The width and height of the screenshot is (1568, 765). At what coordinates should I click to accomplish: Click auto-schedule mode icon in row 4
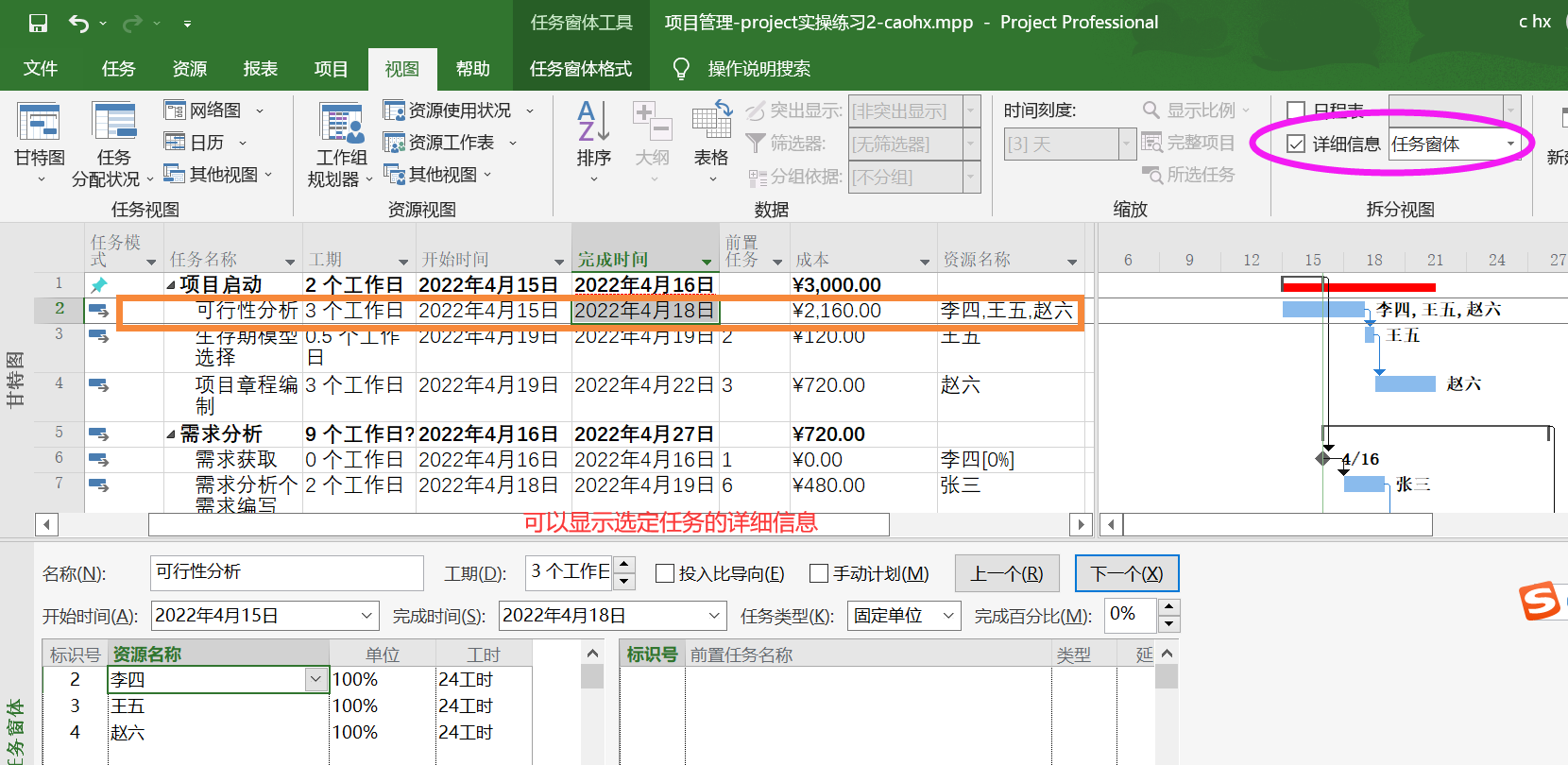98,385
